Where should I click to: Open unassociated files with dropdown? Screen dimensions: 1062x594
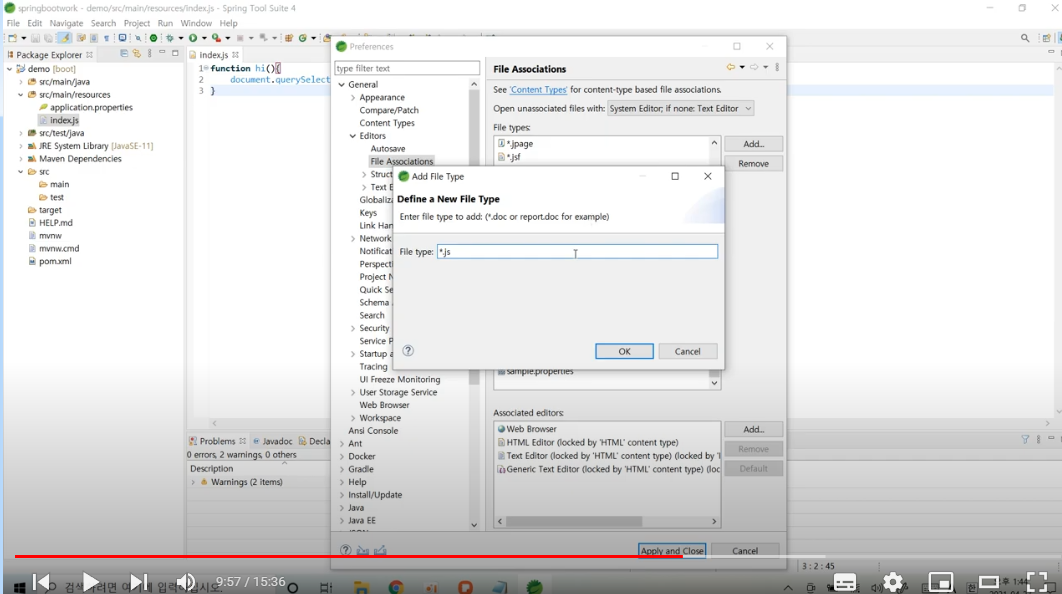680,108
